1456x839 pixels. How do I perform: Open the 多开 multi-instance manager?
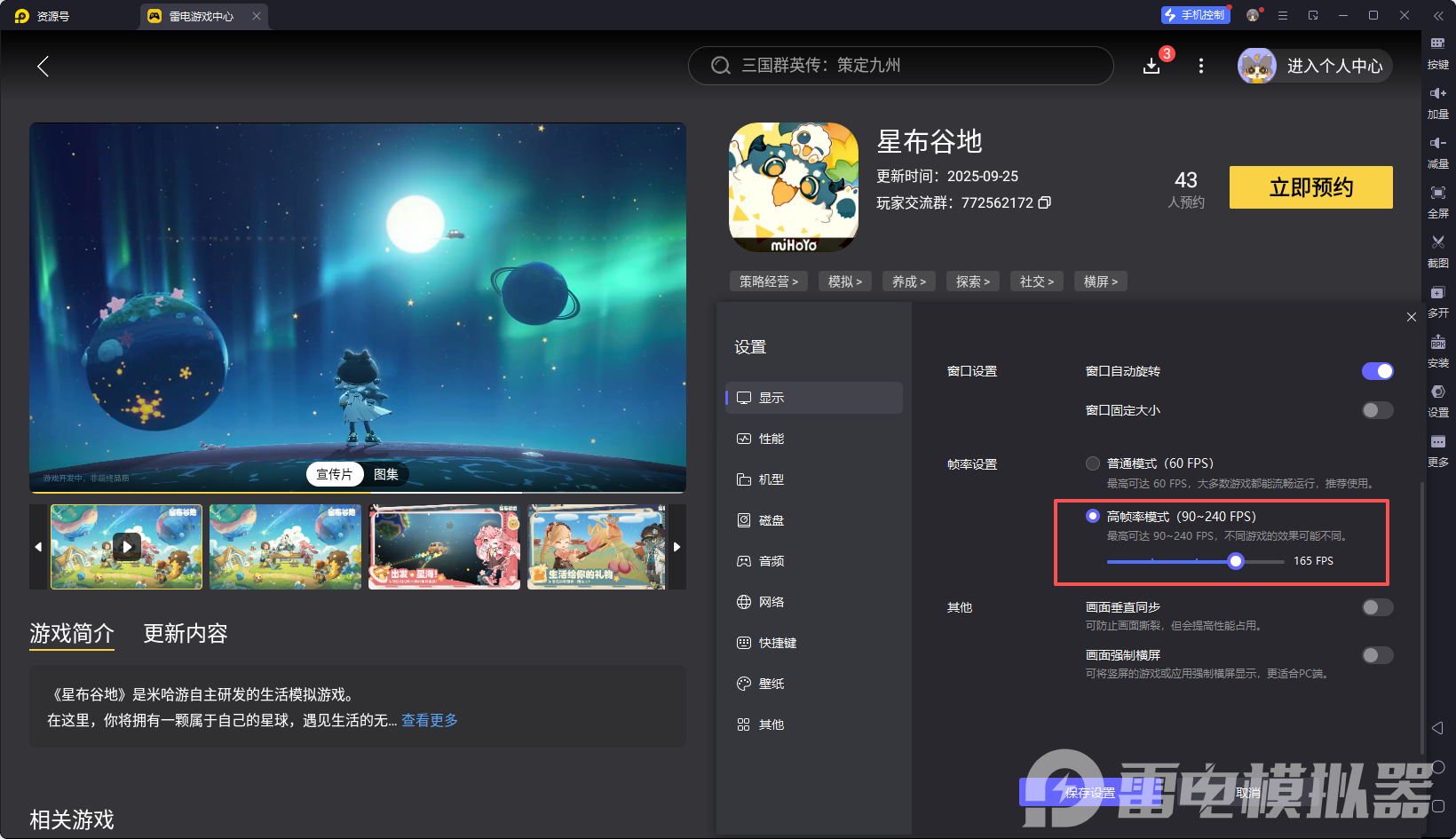pos(1438,301)
